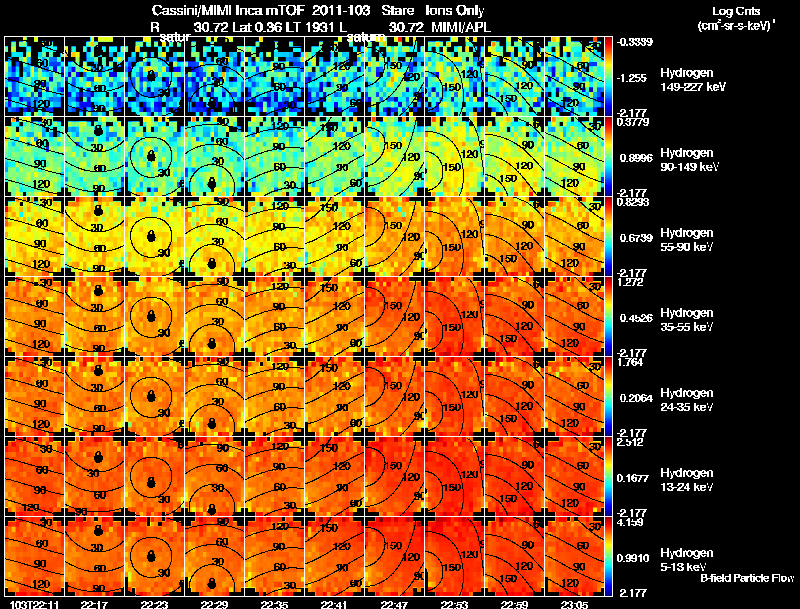Click the '22:41' time label

pos(334,604)
